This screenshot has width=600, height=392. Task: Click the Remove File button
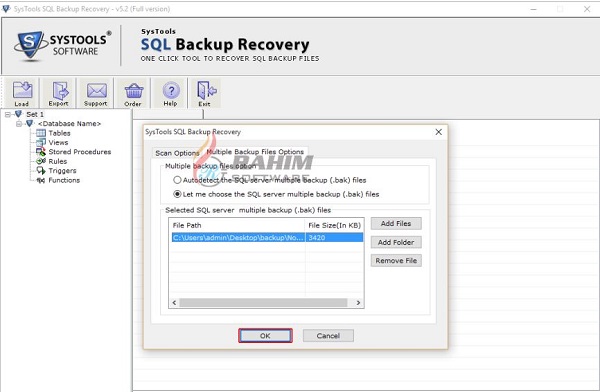[396, 261]
